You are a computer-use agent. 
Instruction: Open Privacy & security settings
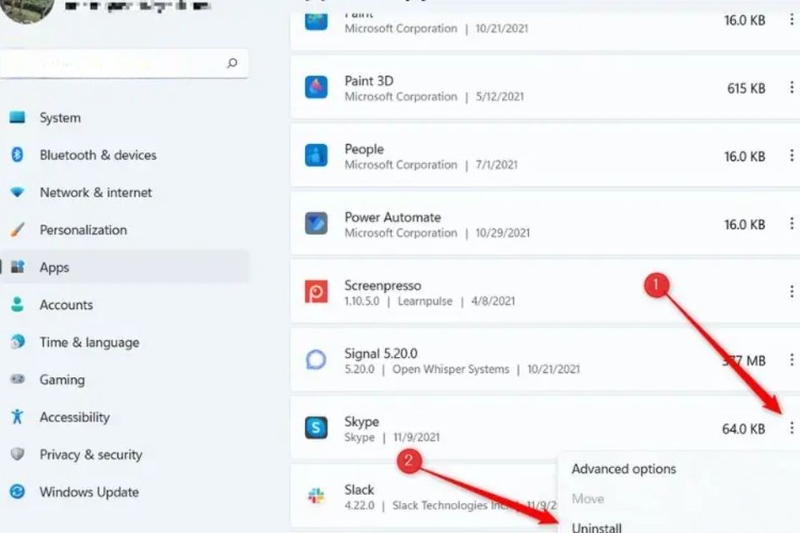91,454
